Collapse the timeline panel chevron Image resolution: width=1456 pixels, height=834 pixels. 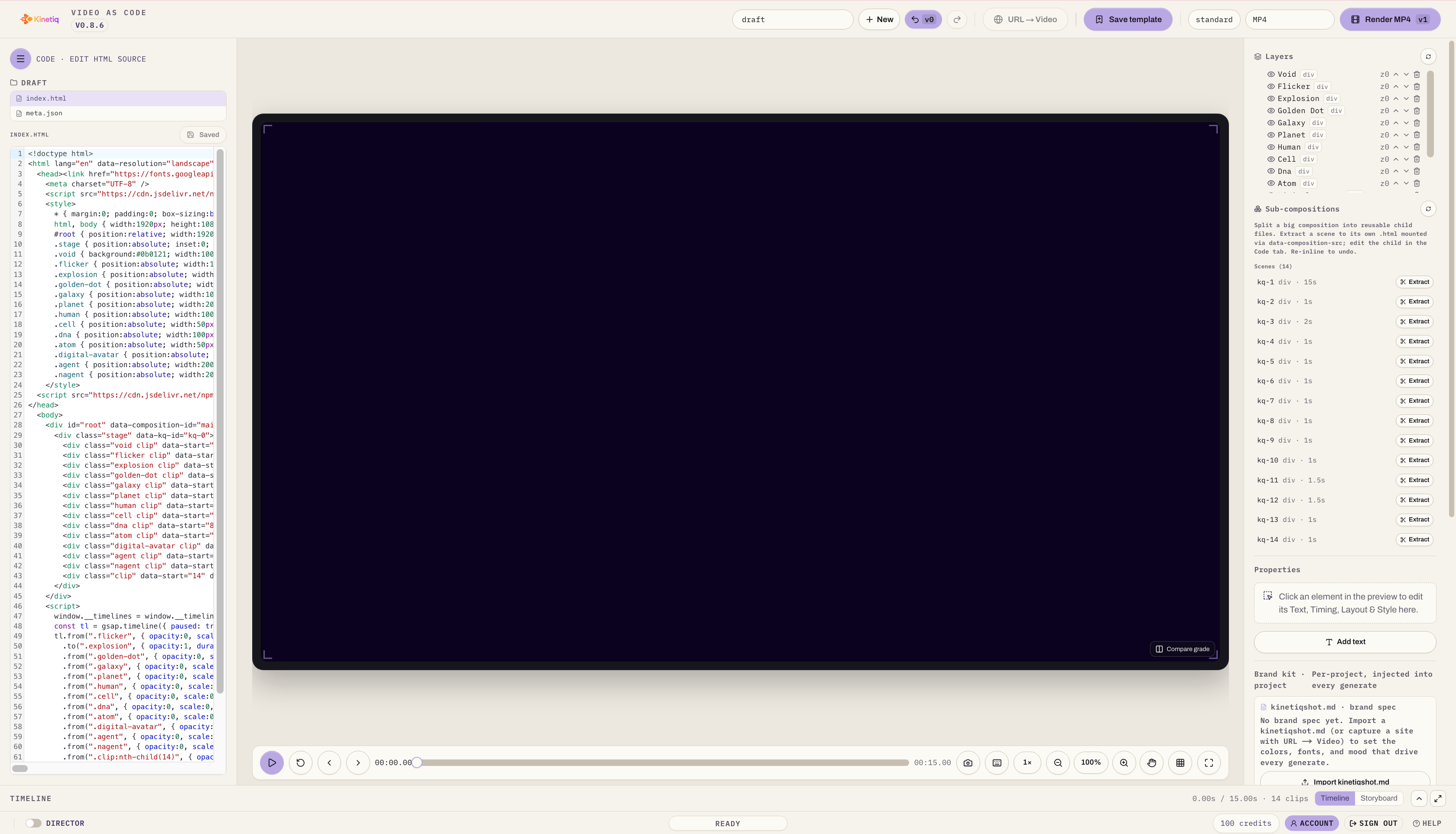pos(1419,798)
